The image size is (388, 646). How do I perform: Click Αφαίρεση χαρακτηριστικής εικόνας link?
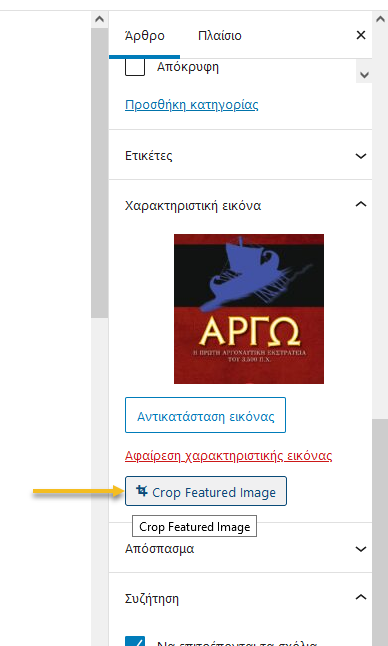tap(229, 456)
